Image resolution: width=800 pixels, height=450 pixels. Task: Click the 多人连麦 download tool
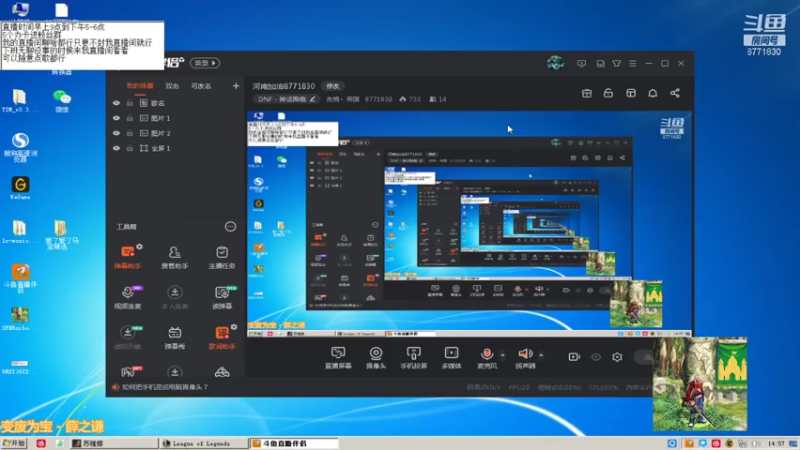click(174, 297)
